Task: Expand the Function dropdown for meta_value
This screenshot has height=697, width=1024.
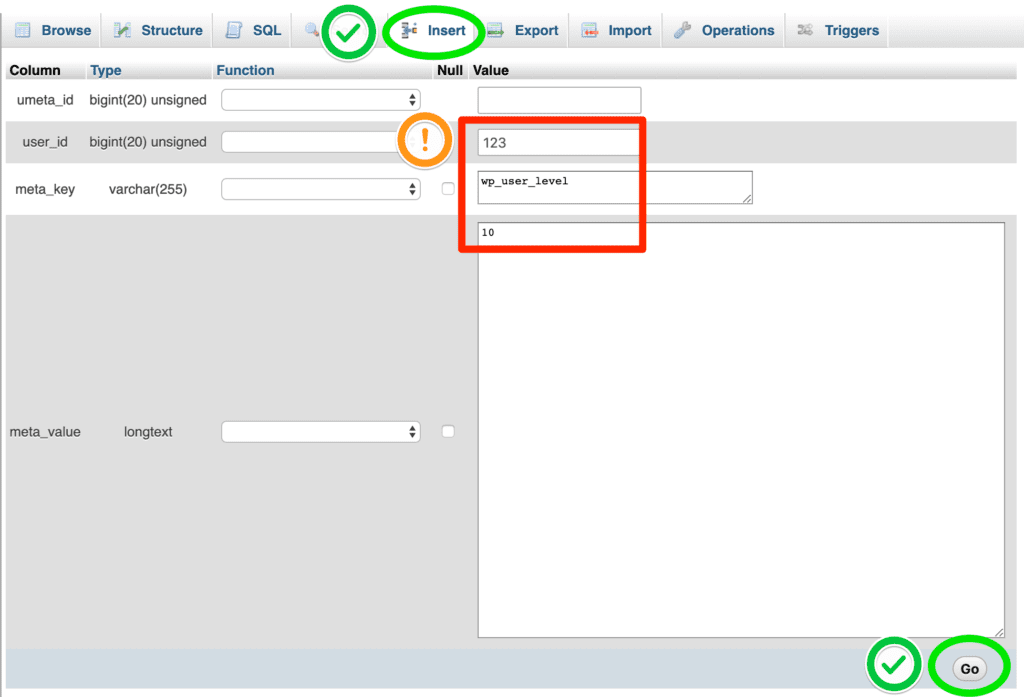Action: pyautogui.click(x=320, y=432)
